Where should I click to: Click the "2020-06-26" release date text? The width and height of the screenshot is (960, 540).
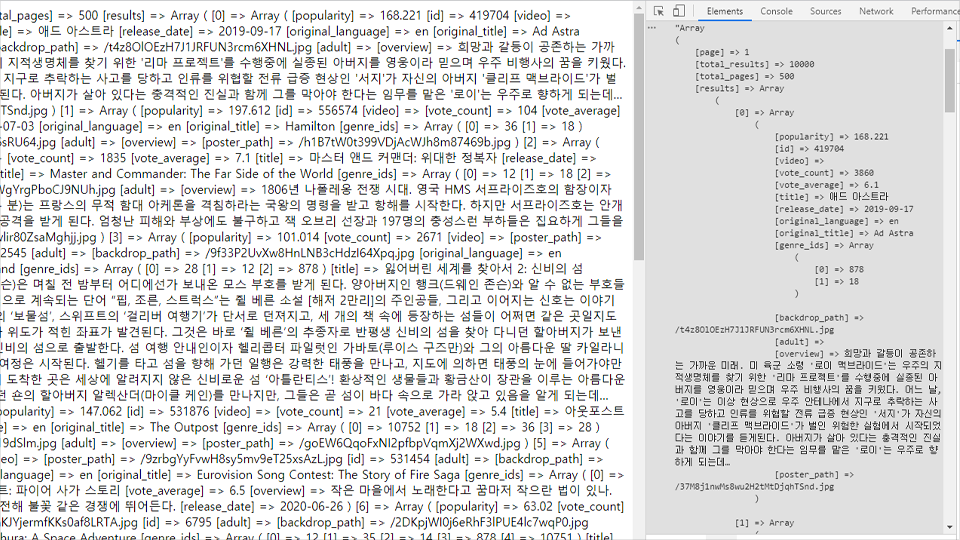313,507
